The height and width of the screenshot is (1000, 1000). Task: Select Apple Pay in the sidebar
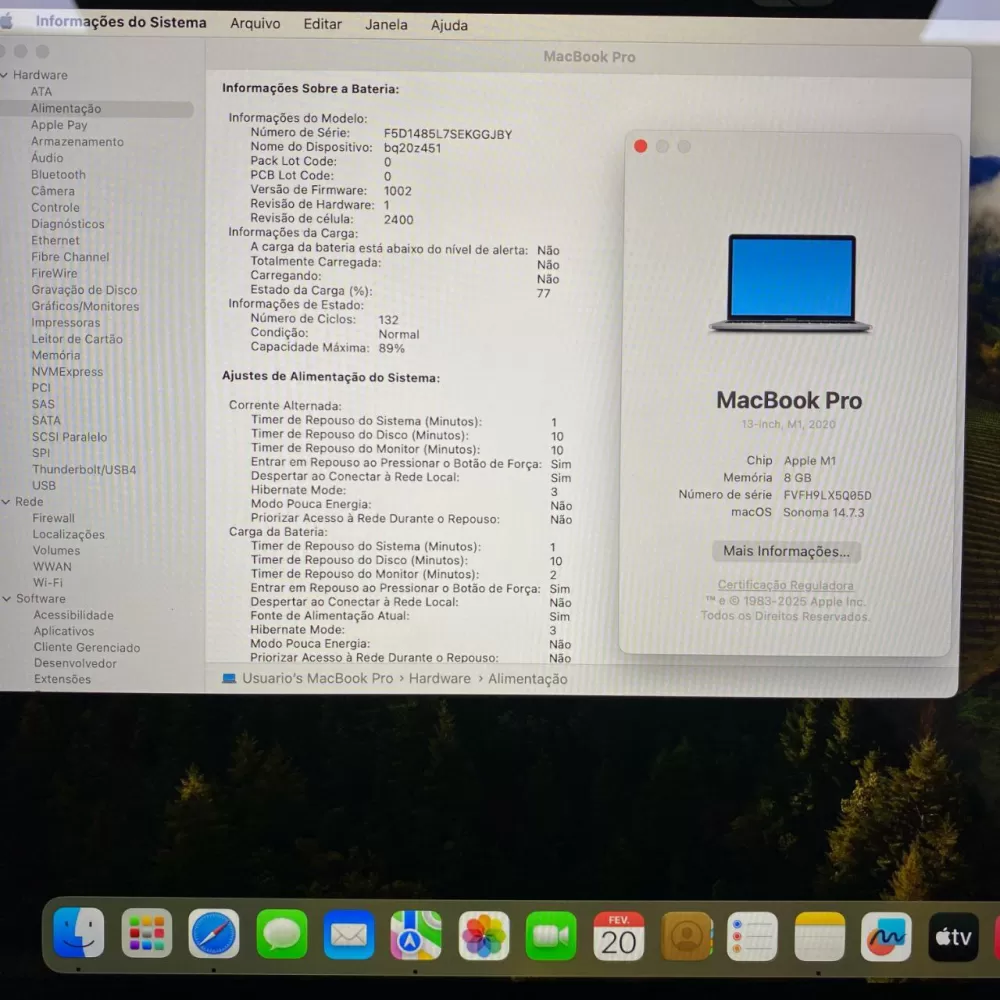point(59,125)
